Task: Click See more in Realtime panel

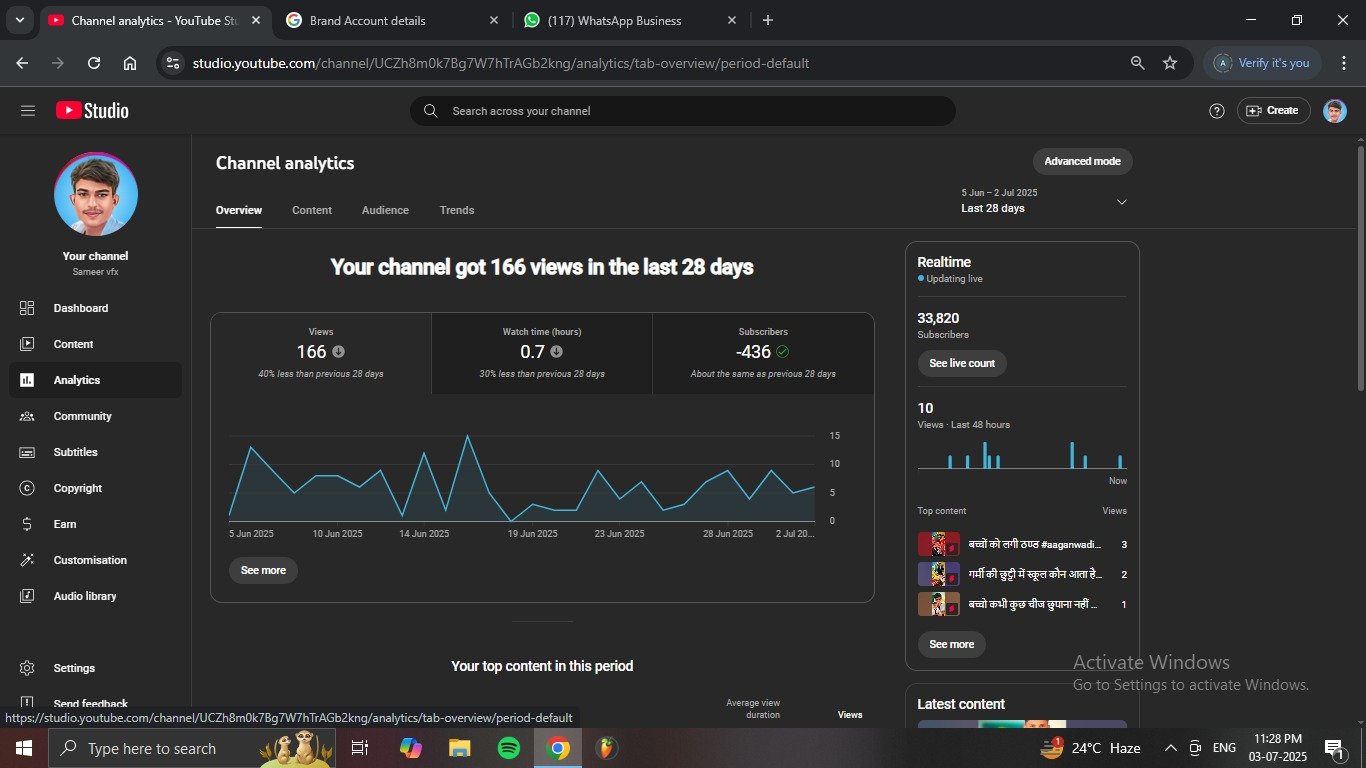Action: [x=952, y=644]
